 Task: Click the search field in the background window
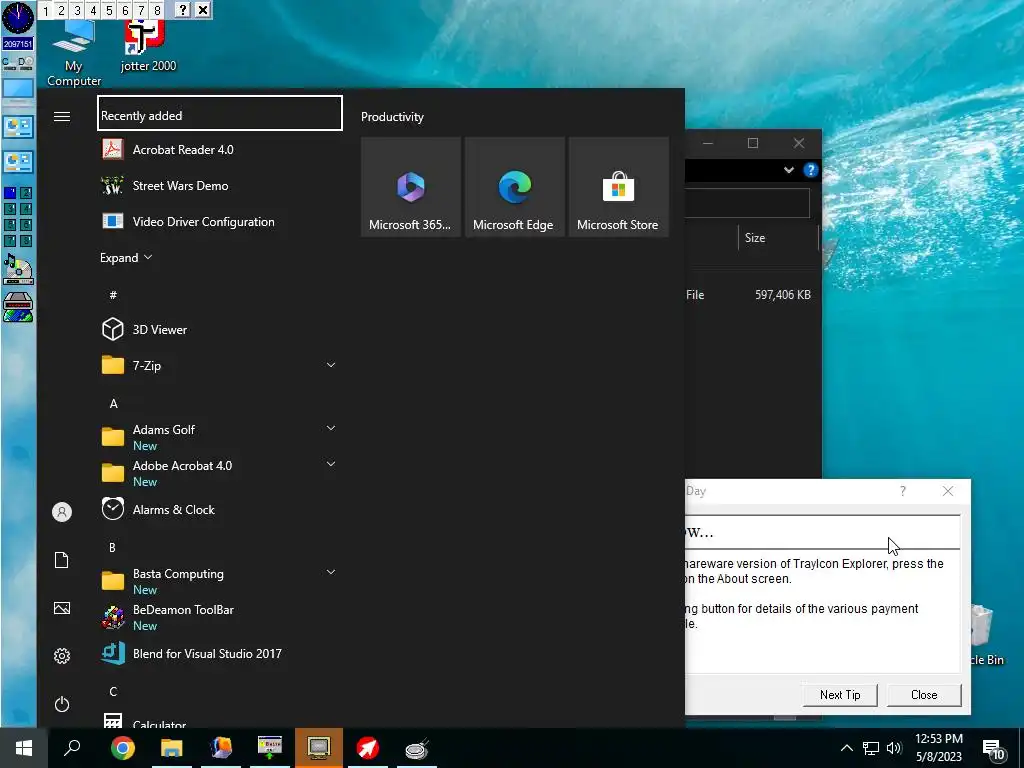click(x=747, y=203)
